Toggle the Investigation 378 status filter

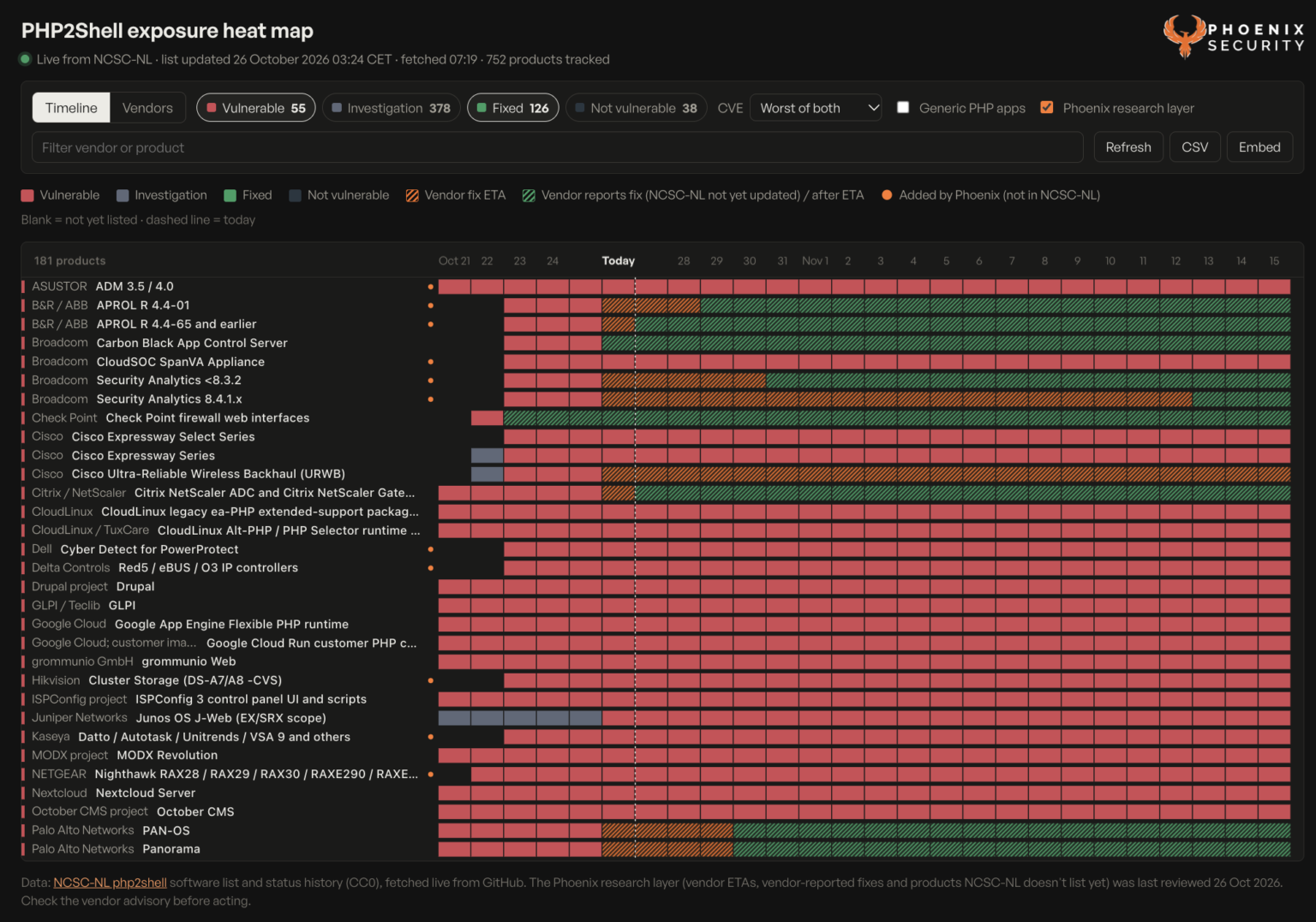392,108
